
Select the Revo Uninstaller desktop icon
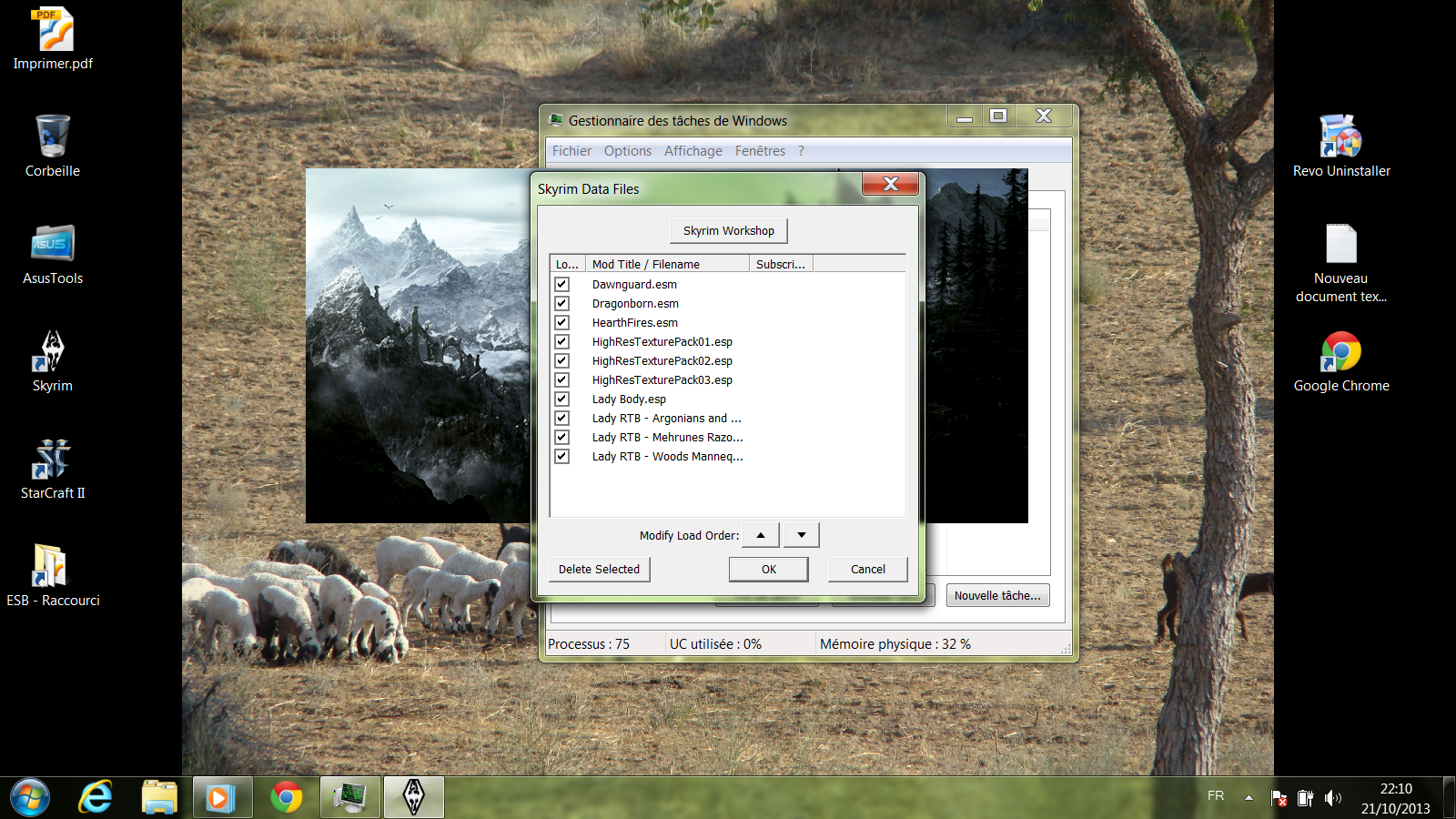[1341, 146]
